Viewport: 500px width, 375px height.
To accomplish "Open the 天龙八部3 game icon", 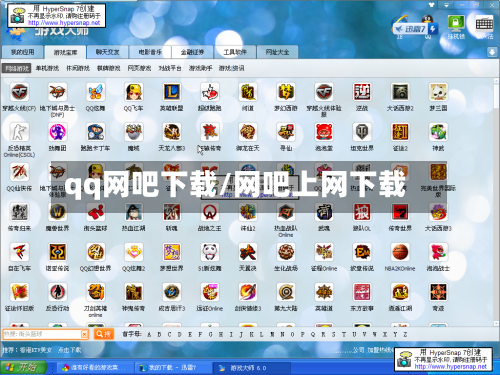I will click(x=172, y=132).
